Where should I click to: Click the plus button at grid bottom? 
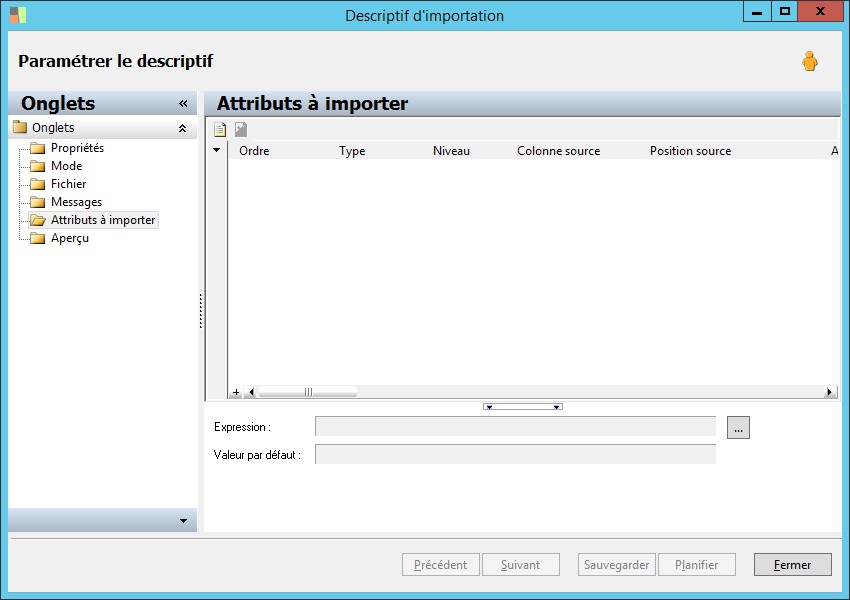pyautogui.click(x=236, y=392)
